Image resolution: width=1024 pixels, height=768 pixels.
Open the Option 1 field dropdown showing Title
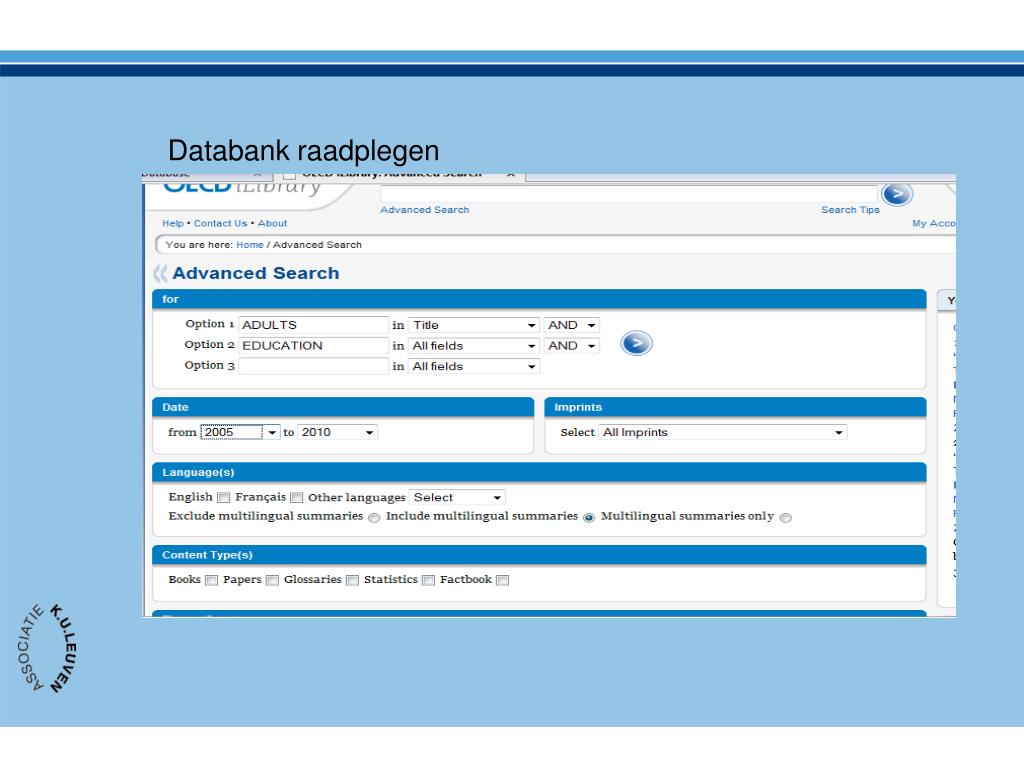(474, 325)
